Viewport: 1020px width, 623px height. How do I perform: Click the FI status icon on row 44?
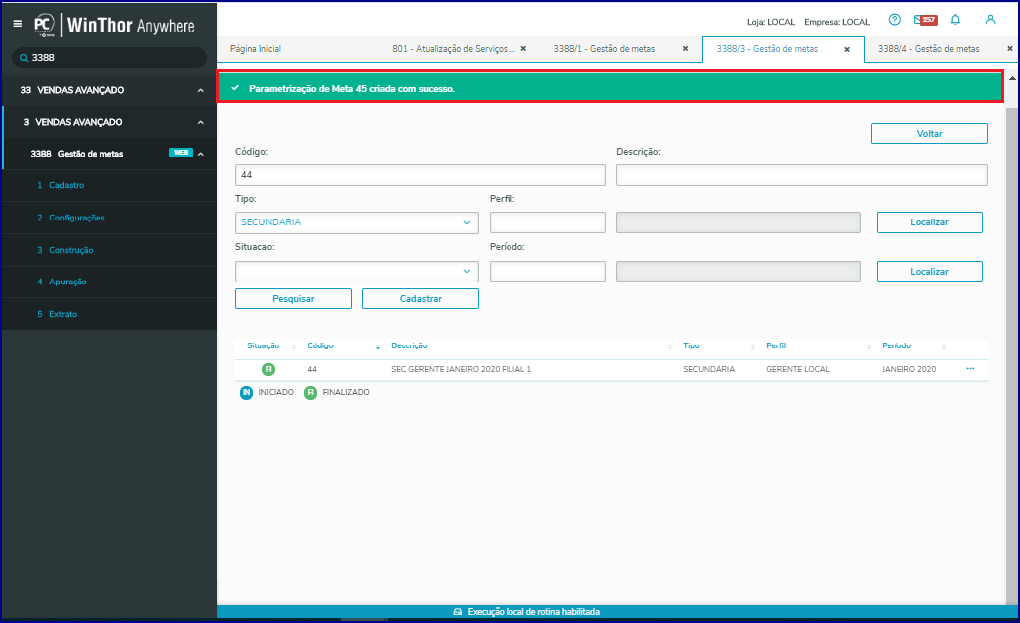tap(268, 369)
